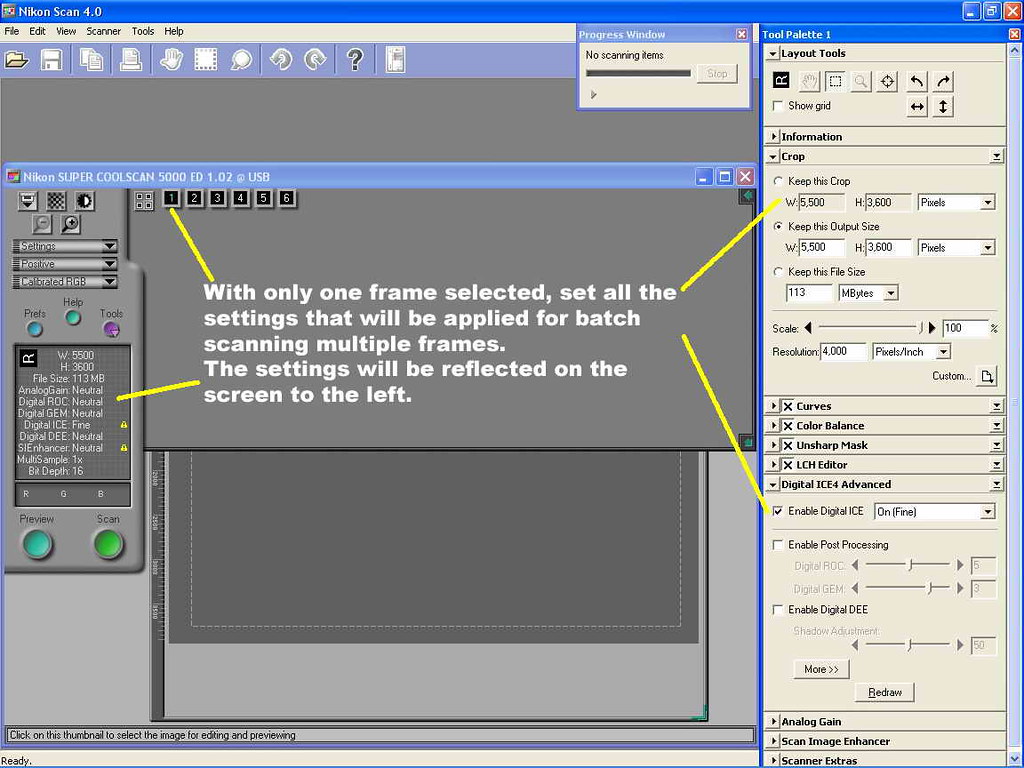Open the Positive film type dropdown
Screen dimensions: 1024x768
tap(65, 264)
